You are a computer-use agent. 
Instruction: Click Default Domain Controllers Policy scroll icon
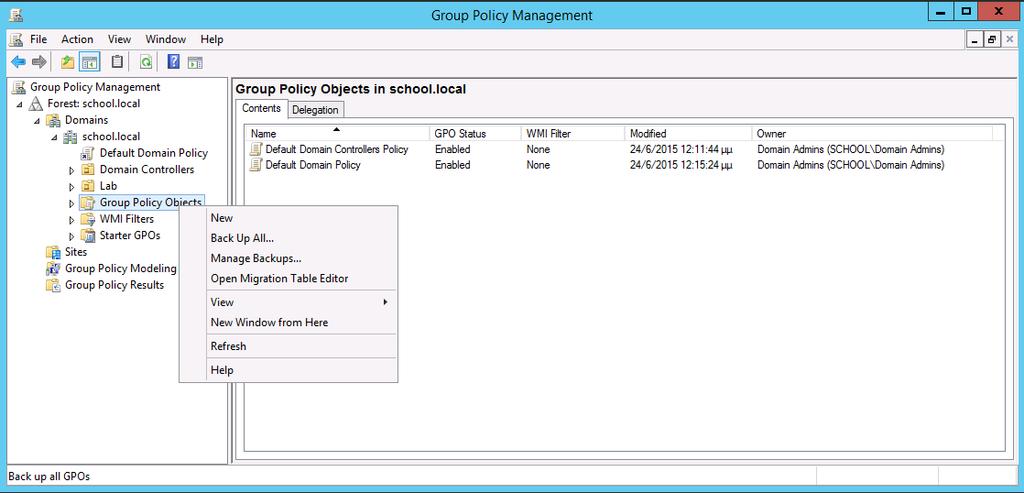click(x=256, y=150)
